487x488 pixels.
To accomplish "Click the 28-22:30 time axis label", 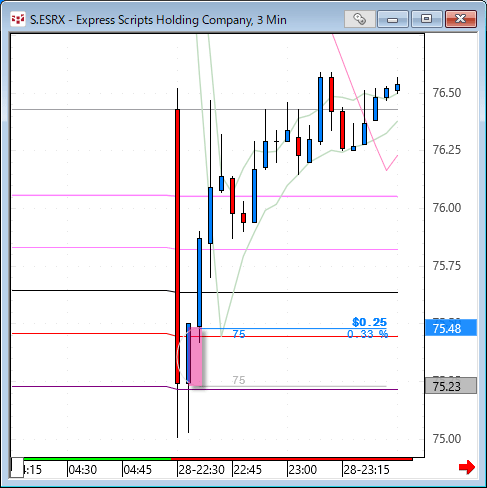I will 201,470.
